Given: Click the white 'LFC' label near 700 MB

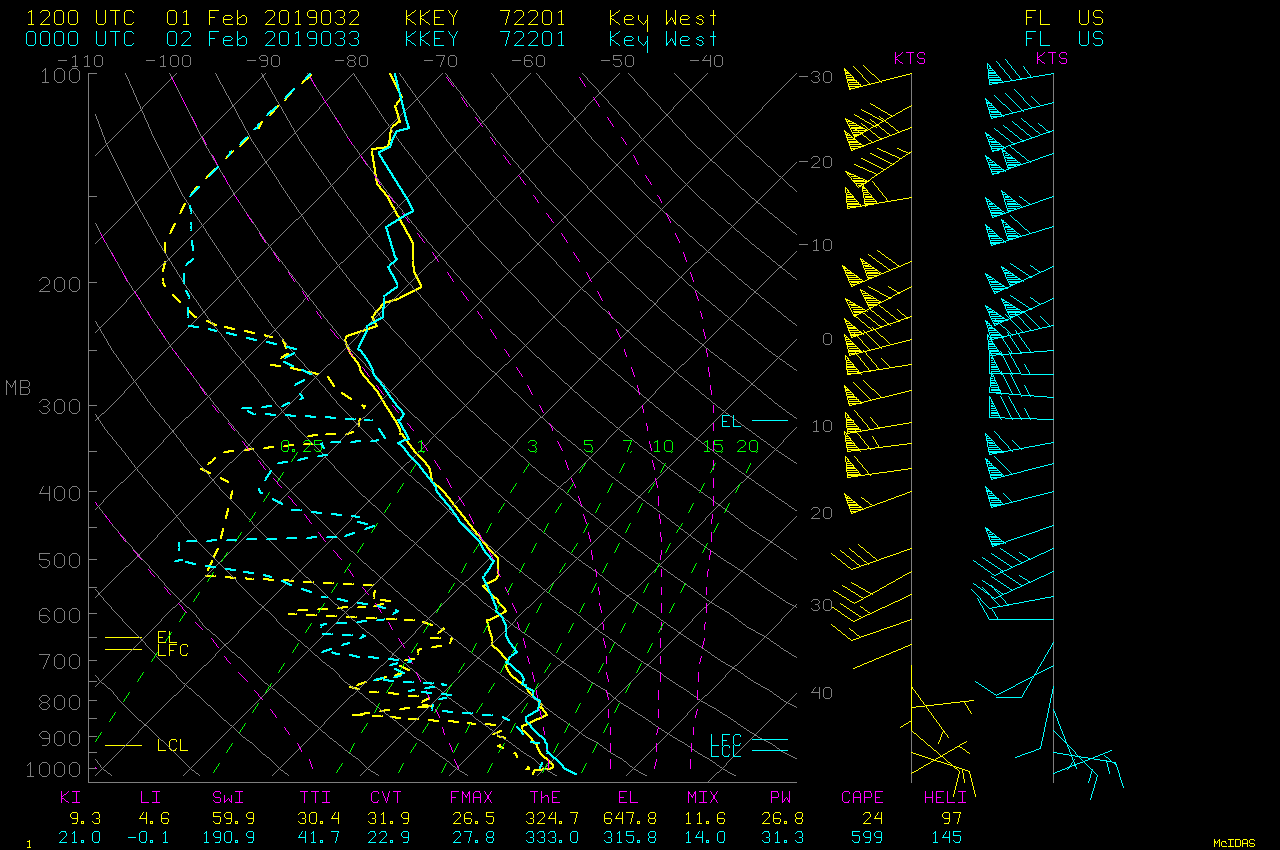Looking at the screenshot, I should [173, 651].
